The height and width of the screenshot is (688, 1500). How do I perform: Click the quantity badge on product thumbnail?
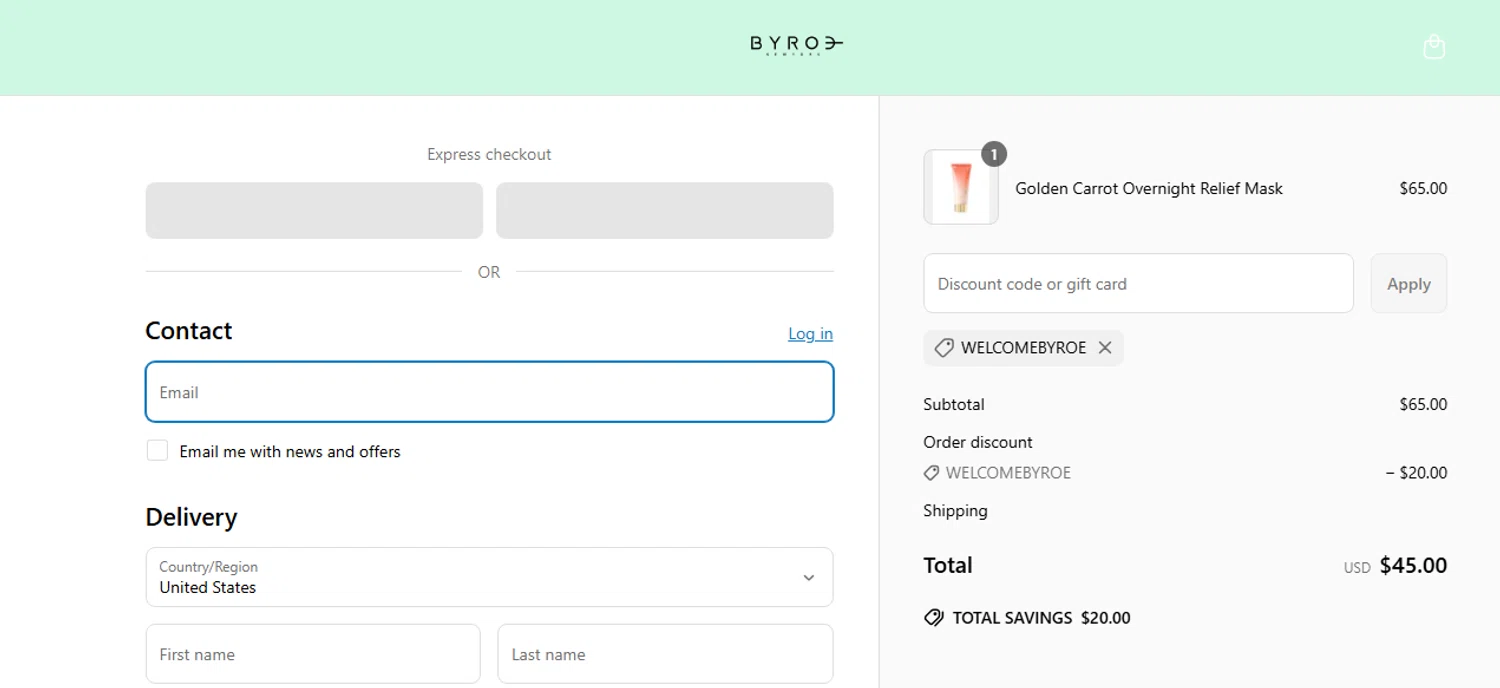[x=993, y=154]
